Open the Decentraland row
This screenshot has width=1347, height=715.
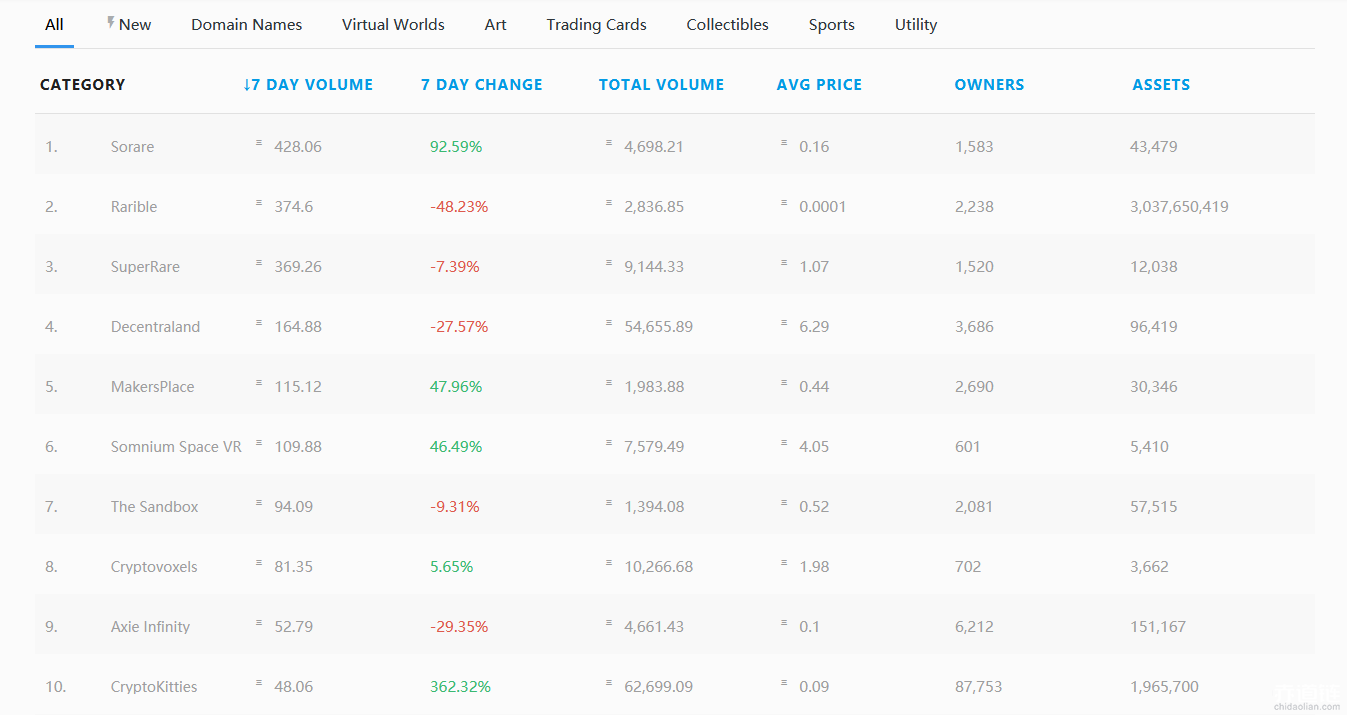[675, 326]
